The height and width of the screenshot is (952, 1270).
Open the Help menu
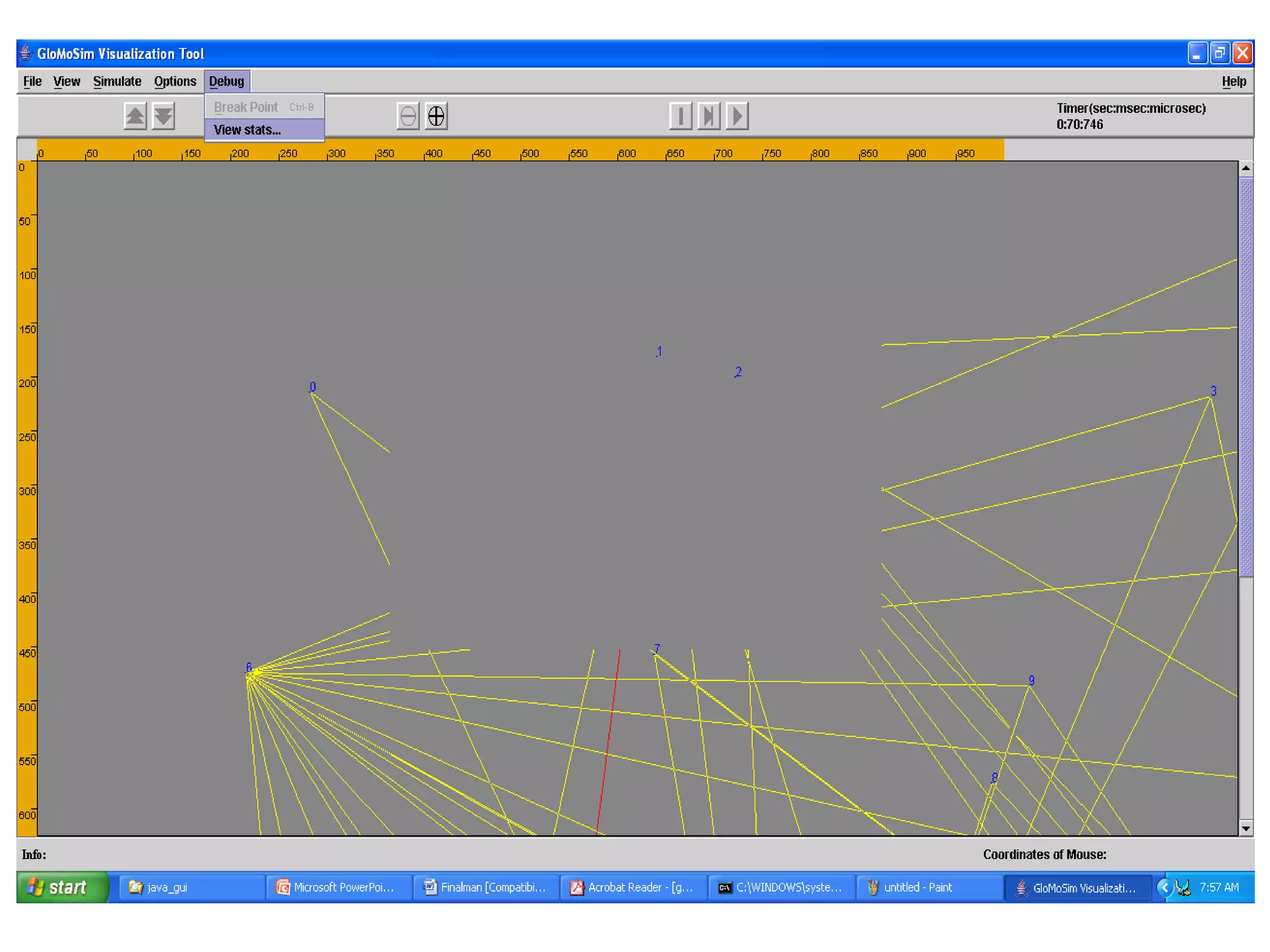tap(1233, 81)
